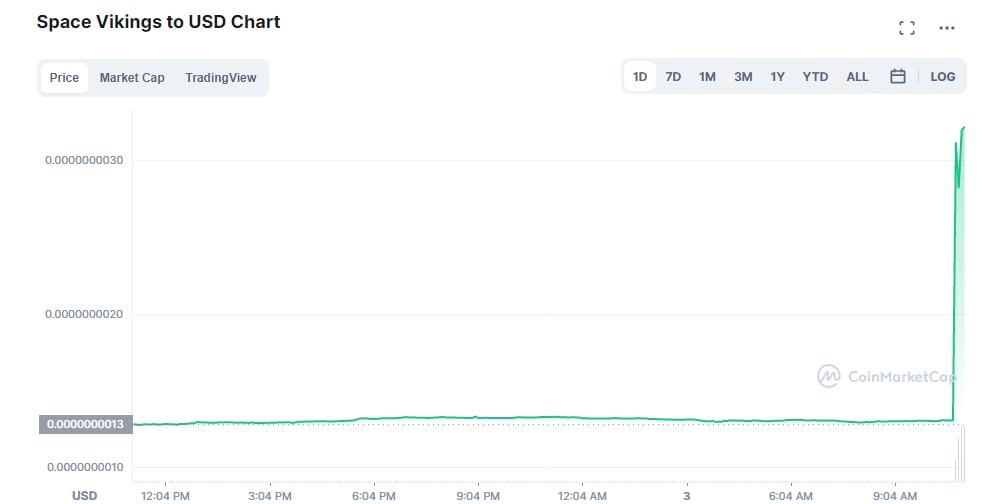The image size is (982, 504).
Task: Switch to the Market Cap tab
Action: point(132,78)
